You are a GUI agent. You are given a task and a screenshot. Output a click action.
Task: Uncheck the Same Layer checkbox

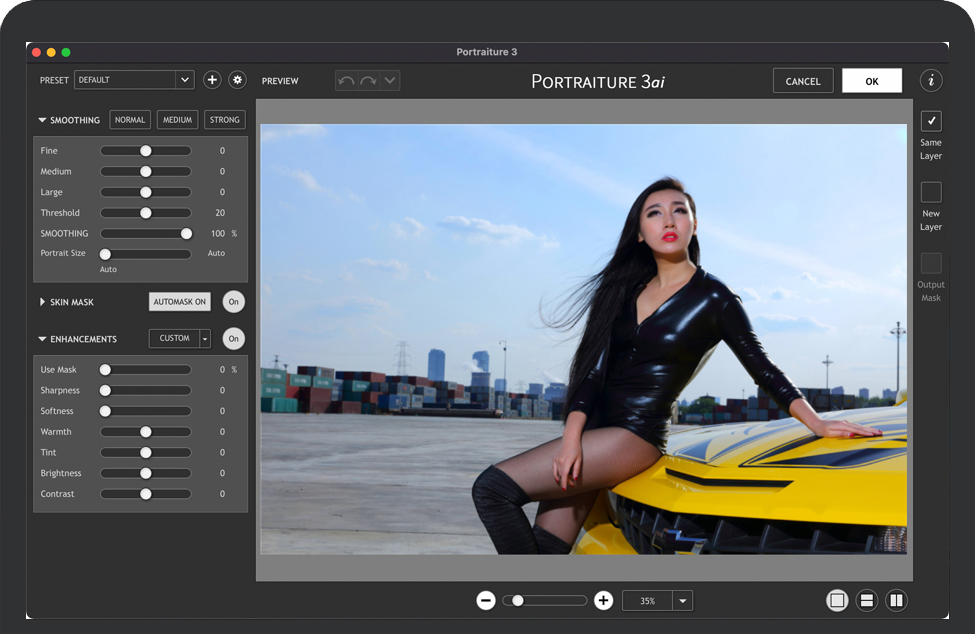(x=931, y=121)
